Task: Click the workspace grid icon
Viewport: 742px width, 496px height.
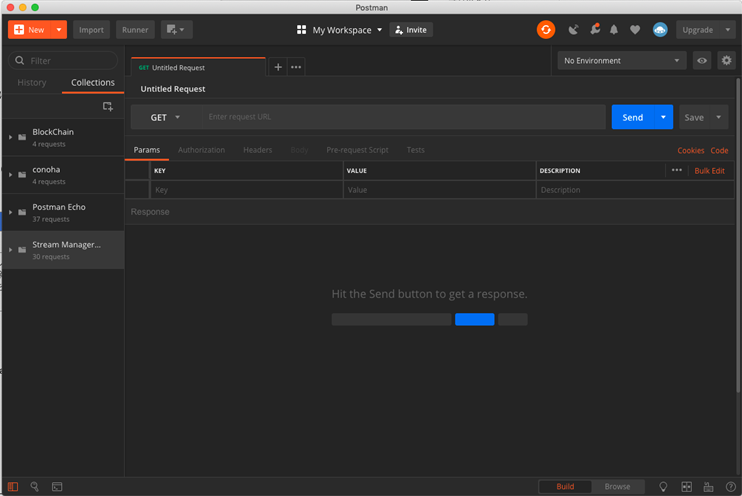Action: point(301,30)
